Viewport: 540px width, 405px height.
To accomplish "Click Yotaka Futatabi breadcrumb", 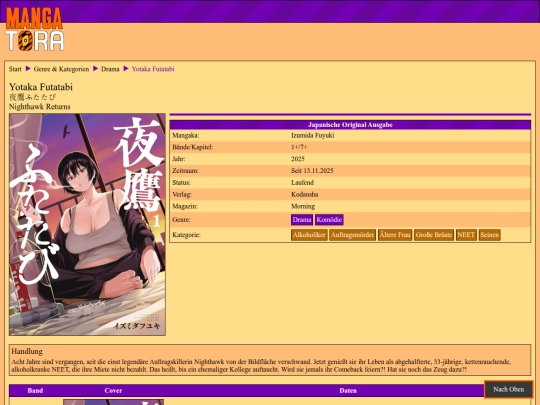I will tap(153, 69).
